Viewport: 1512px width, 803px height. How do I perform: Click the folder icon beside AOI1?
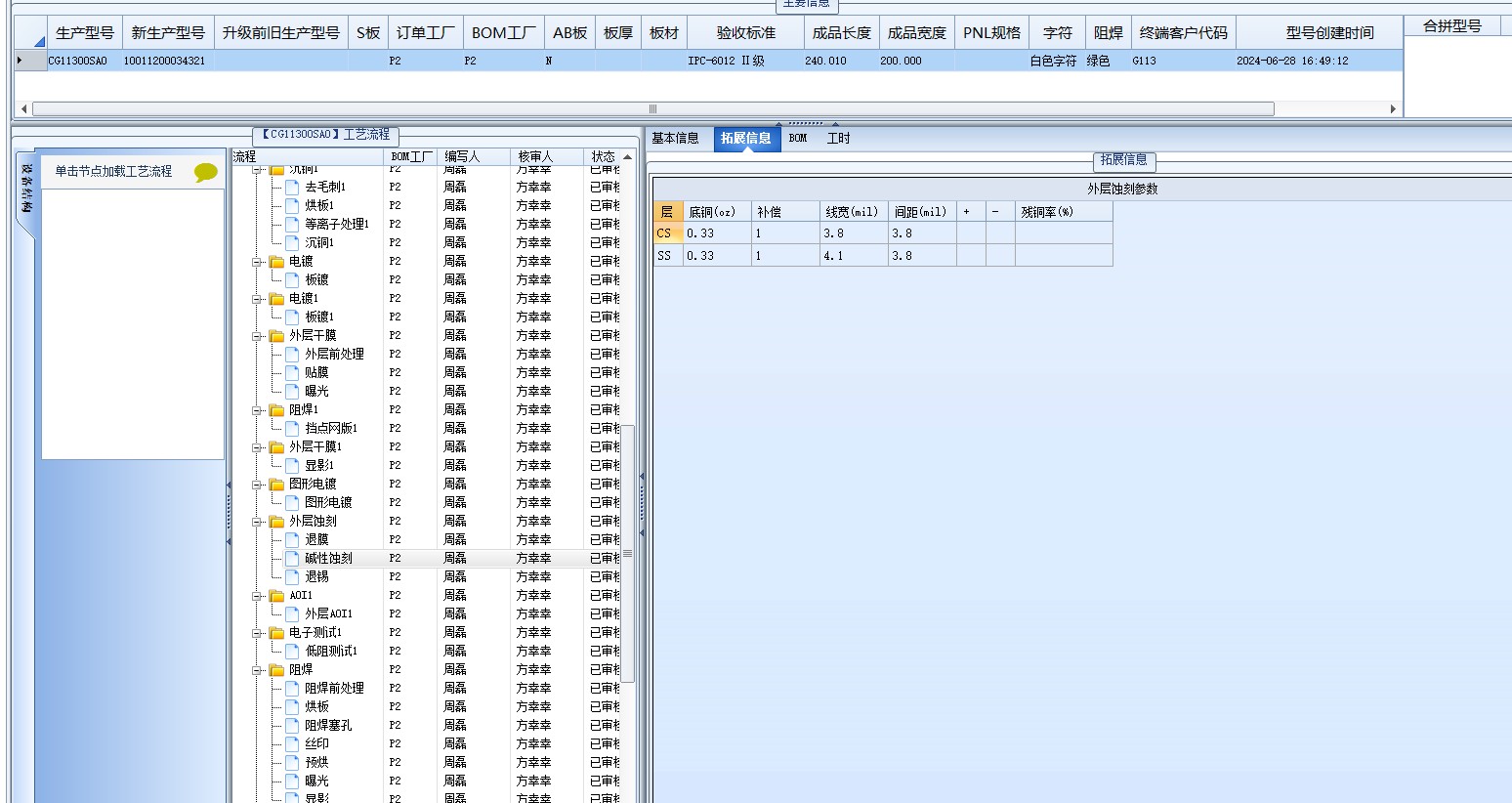click(276, 596)
